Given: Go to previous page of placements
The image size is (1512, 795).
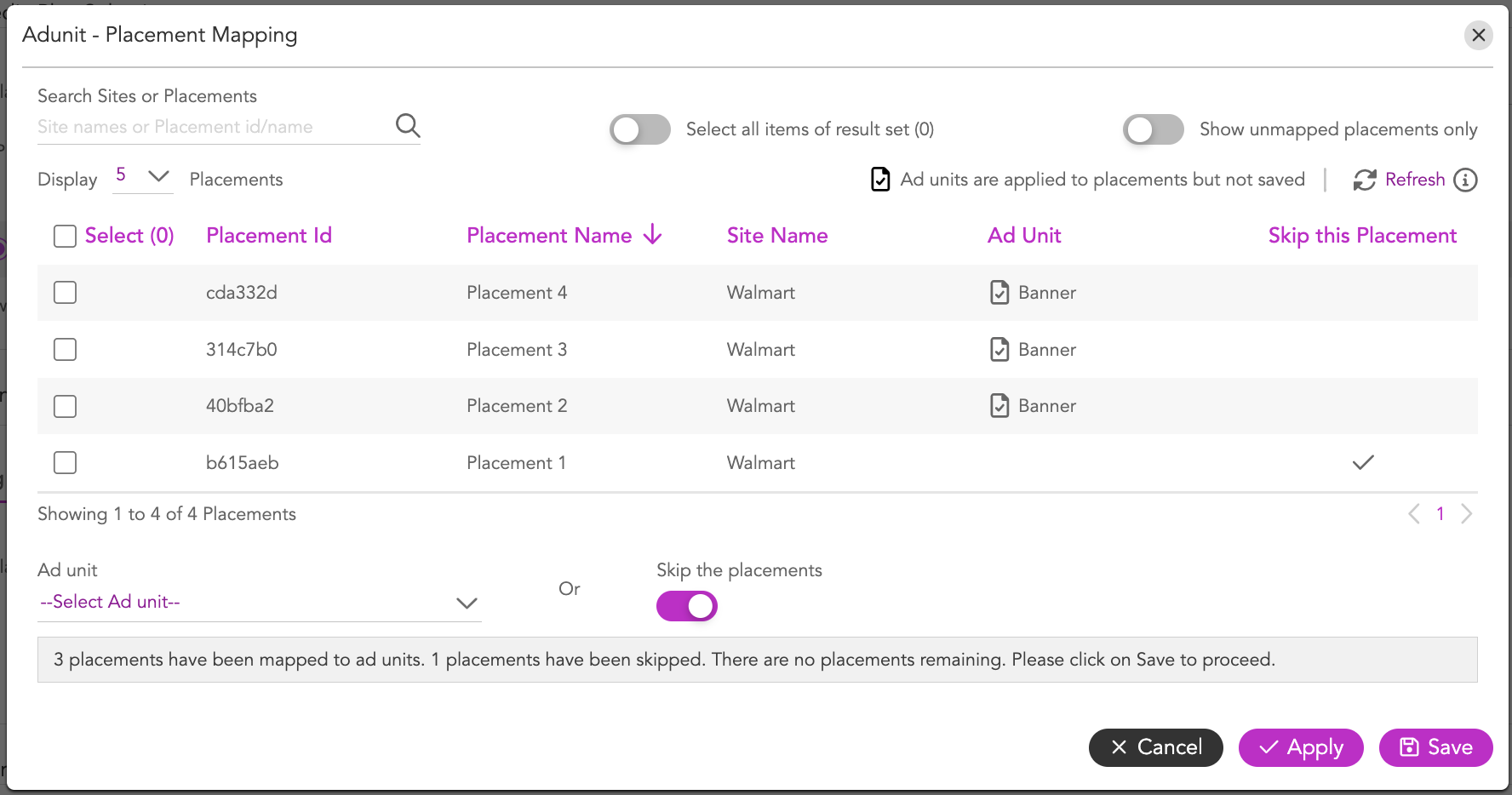Looking at the screenshot, I should [1414, 513].
